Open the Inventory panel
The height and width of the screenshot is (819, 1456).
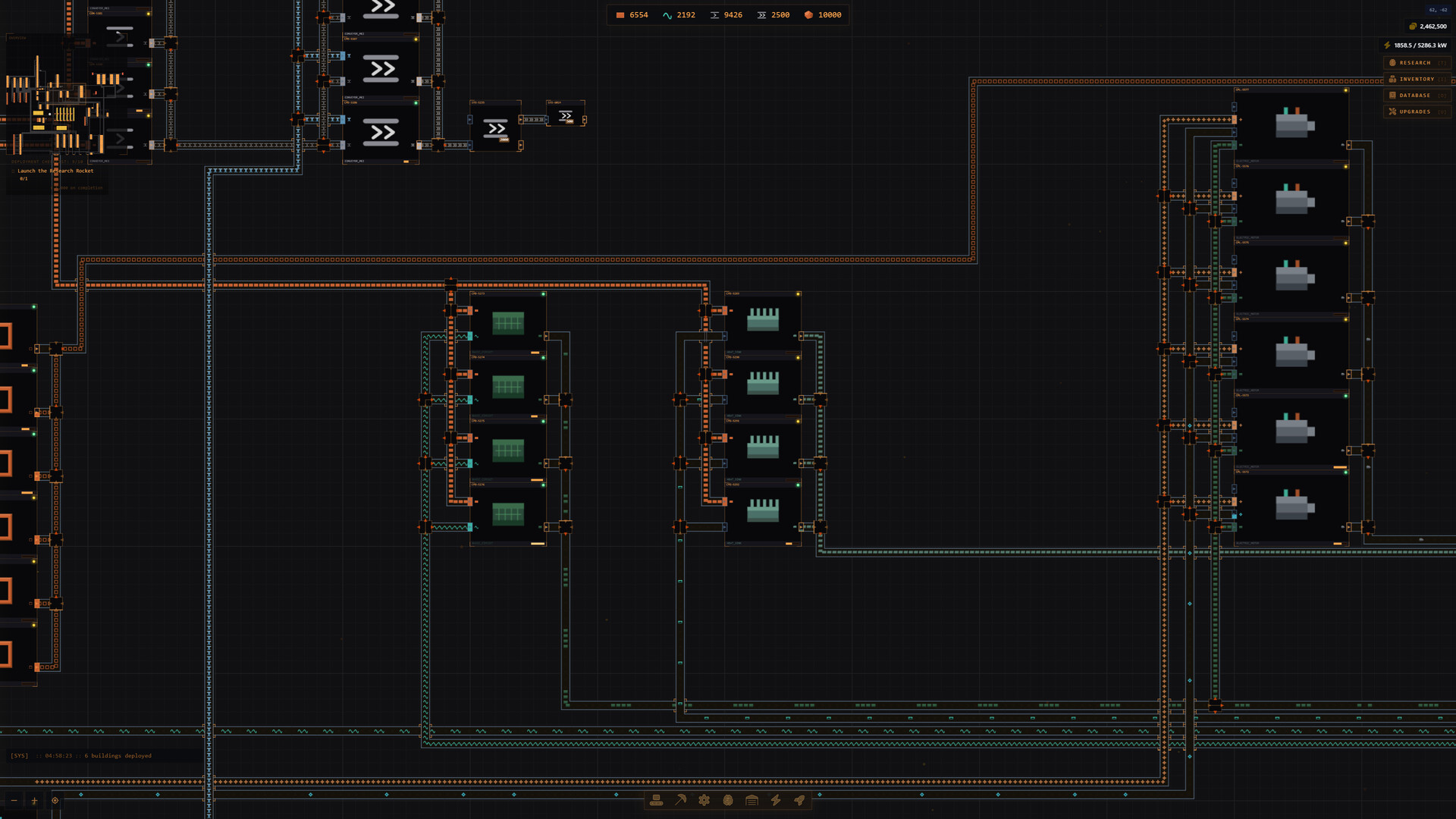tap(1417, 79)
